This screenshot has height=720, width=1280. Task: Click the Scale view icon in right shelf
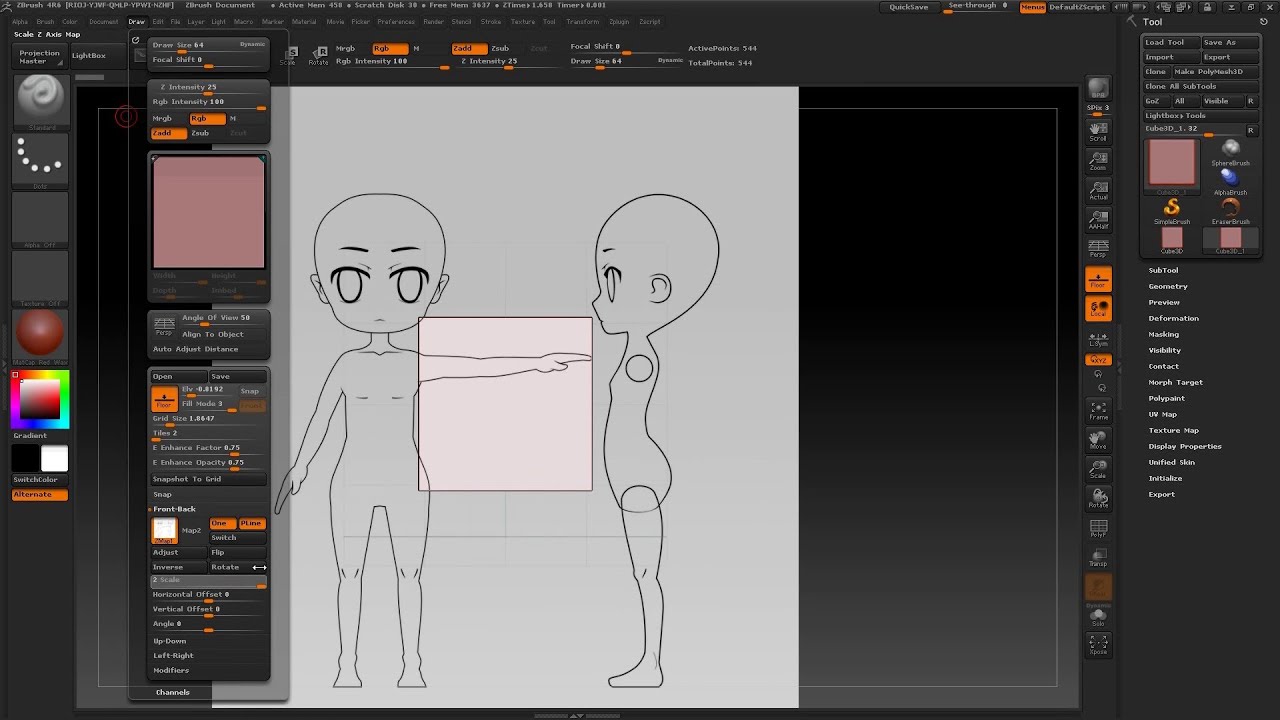(1098, 468)
